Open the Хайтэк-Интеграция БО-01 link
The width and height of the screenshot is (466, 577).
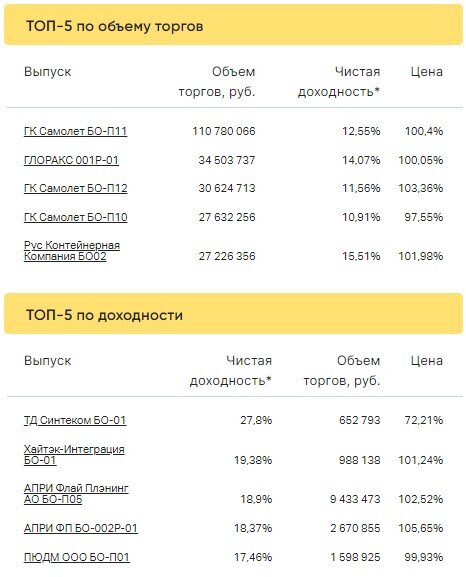point(74,455)
